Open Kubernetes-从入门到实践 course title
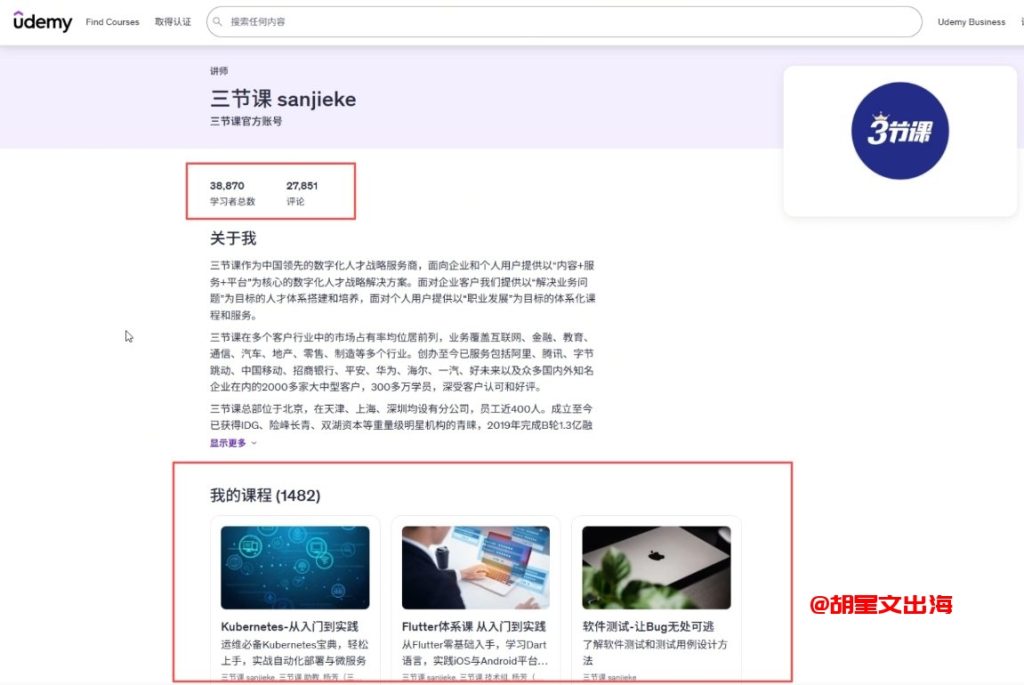The image size is (1024, 685). pos(289,626)
